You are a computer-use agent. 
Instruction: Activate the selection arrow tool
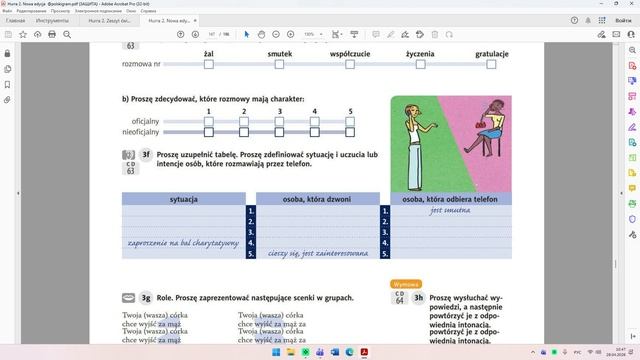(x=247, y=35)
